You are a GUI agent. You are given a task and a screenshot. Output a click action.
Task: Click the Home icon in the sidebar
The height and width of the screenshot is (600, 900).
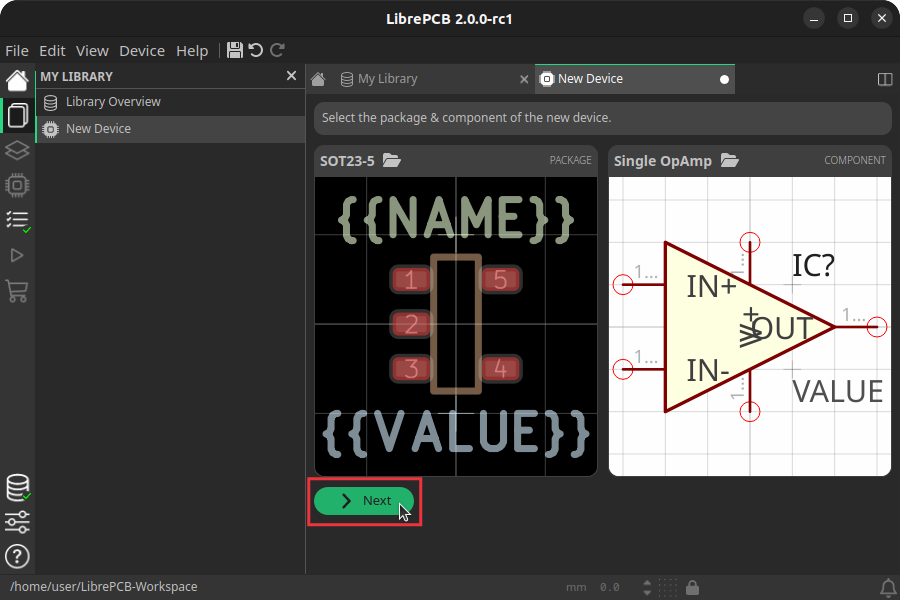point(17,80)
